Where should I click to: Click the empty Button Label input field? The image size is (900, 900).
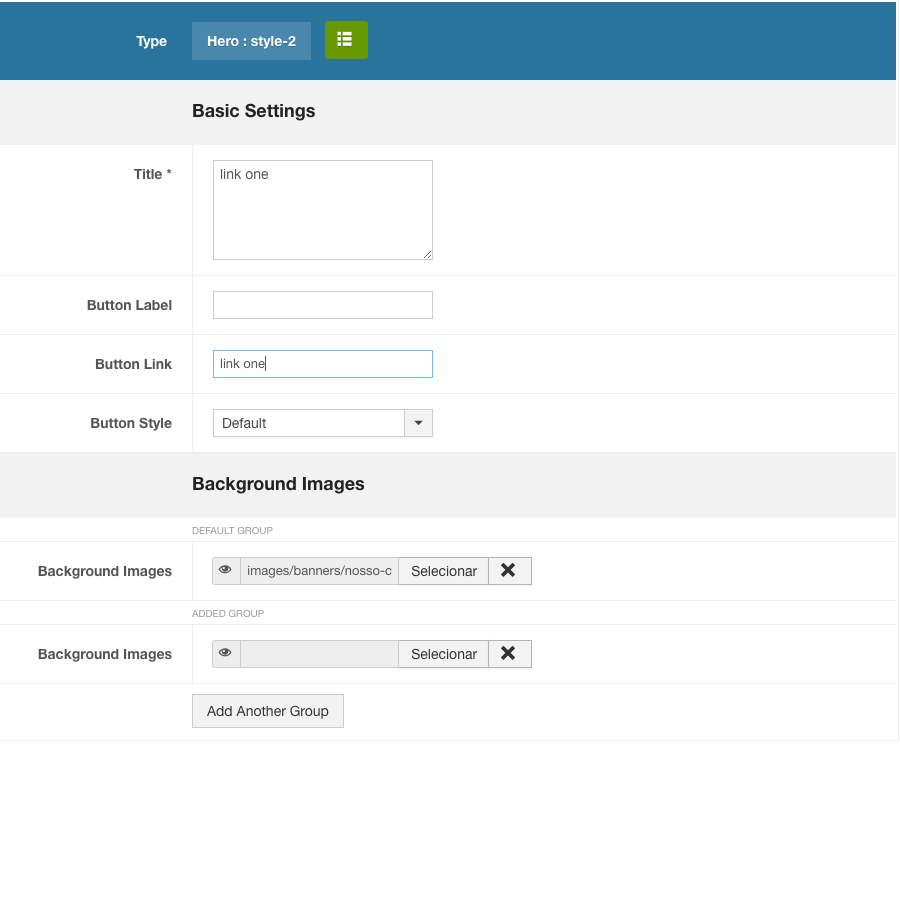tap(322, 305)
